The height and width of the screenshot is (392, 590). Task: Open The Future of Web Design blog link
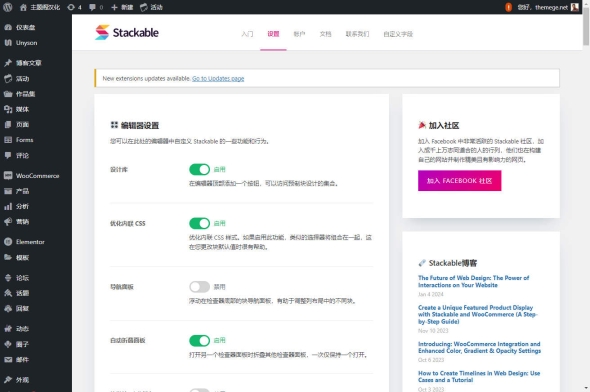point(473,281)
